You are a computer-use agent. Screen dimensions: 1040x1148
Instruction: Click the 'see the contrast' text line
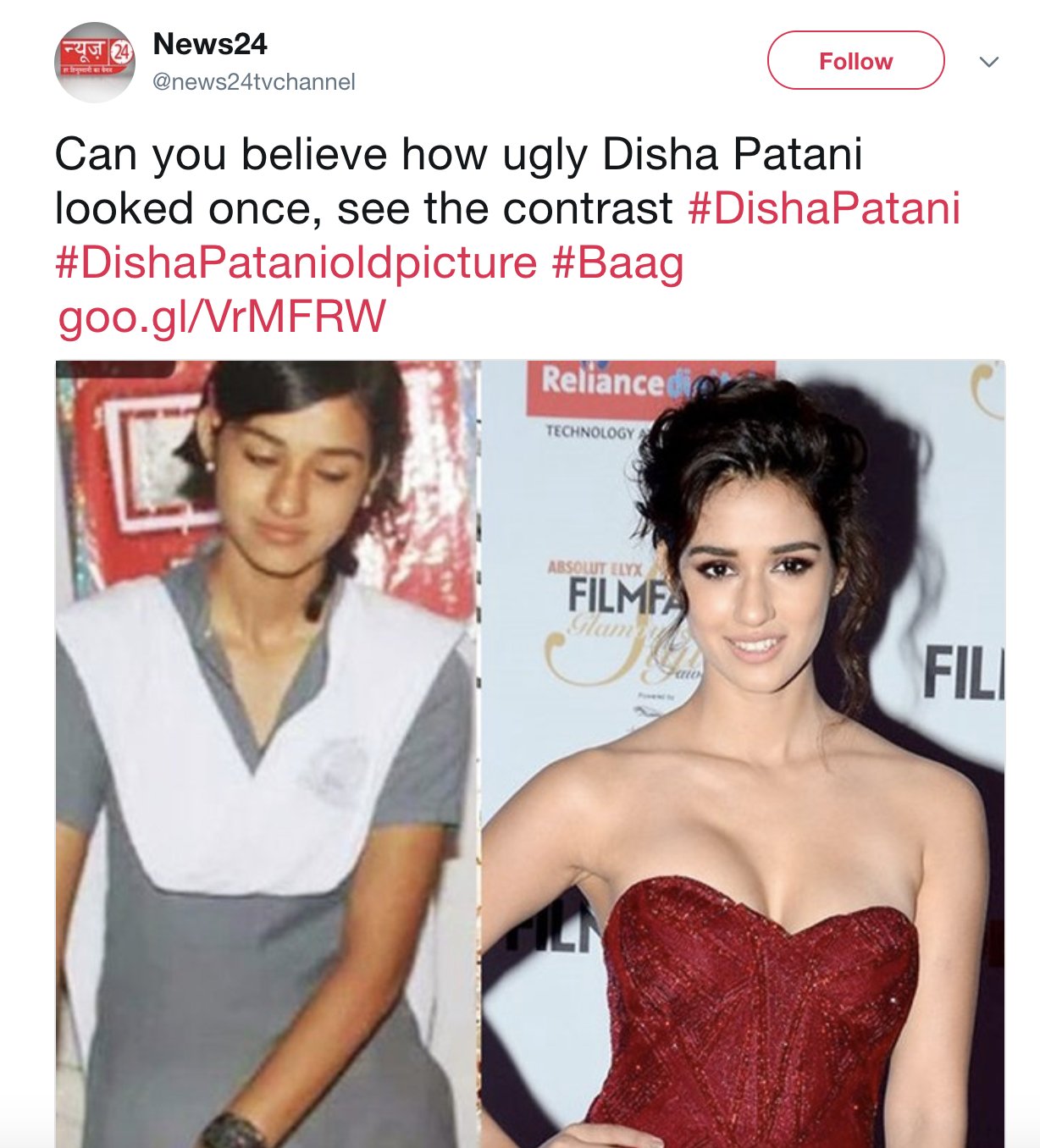pyautogui.click(x=504, y=208)
